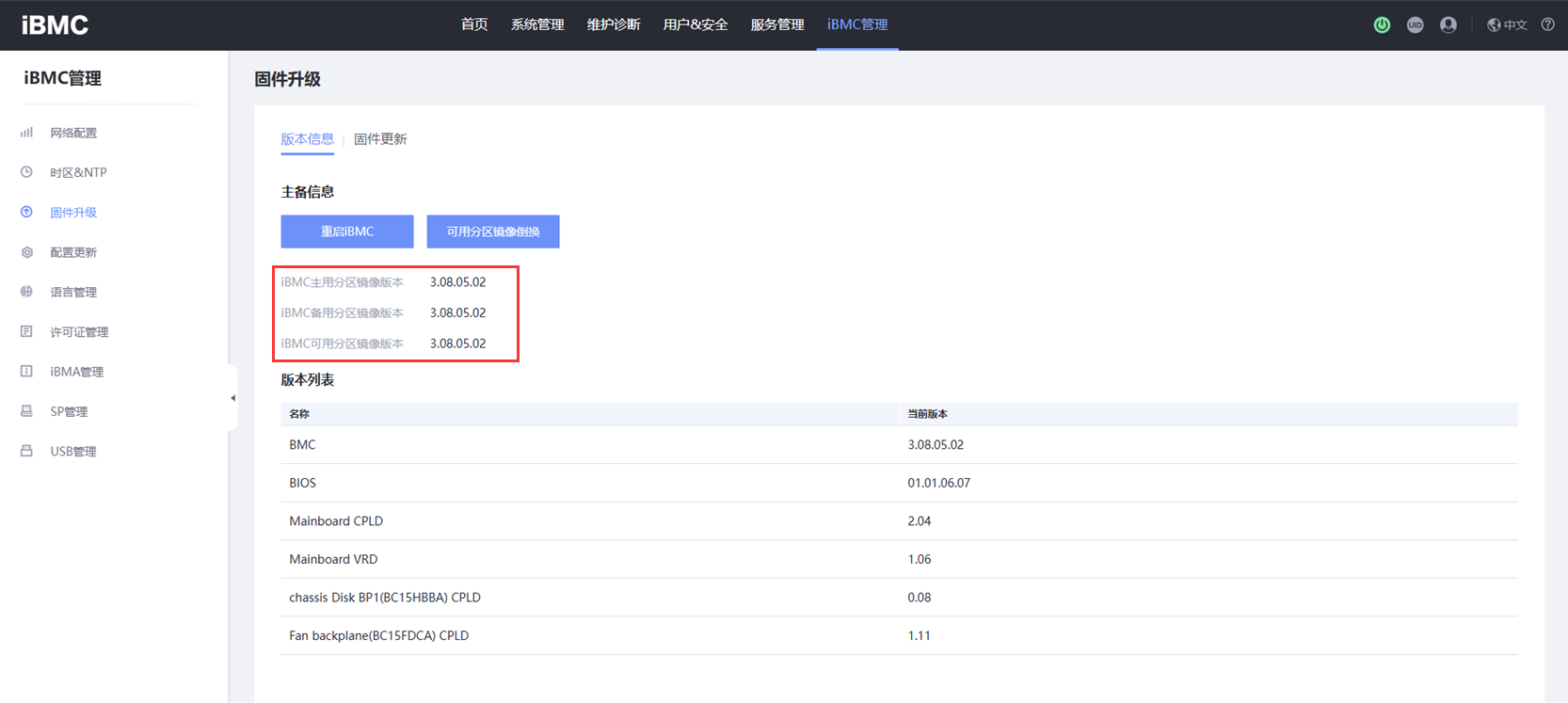Click the BIOS row in version list
Image resolution: width=1568 pixels, height=703 pixels.
(303, 483)
